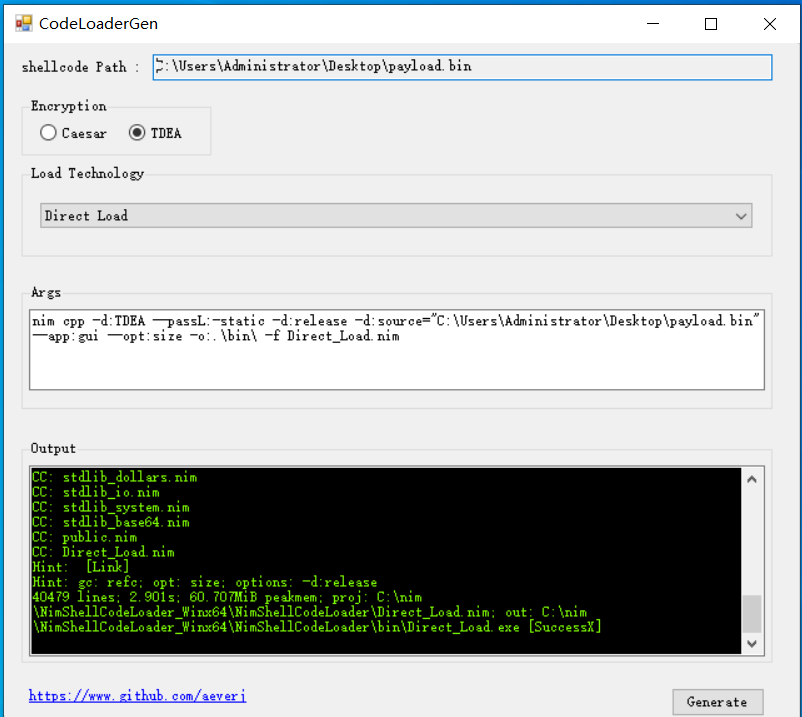Click the 'shellcode Path :' label
Image resolution: width=802 pixels, height=717 pixels.
(x=80, y=67)
